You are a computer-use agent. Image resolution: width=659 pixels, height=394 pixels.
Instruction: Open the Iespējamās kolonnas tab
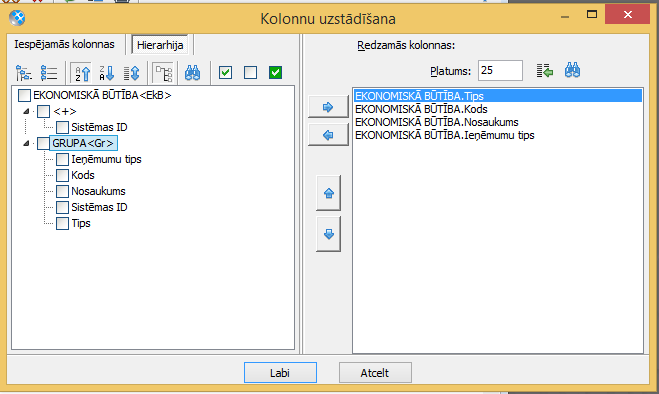point(64,44)
